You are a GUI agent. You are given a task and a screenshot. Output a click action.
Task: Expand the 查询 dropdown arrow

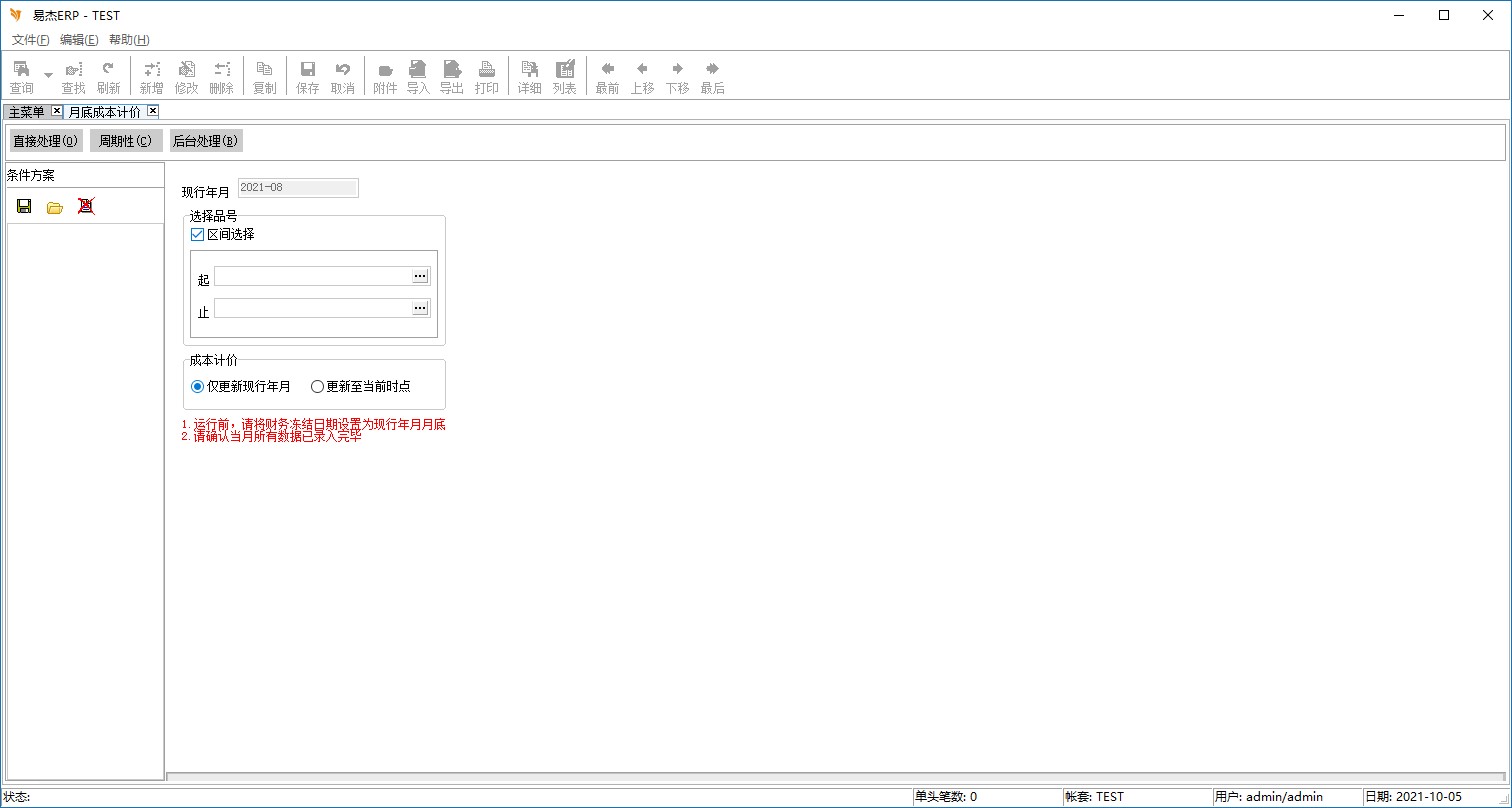[48, 75]
